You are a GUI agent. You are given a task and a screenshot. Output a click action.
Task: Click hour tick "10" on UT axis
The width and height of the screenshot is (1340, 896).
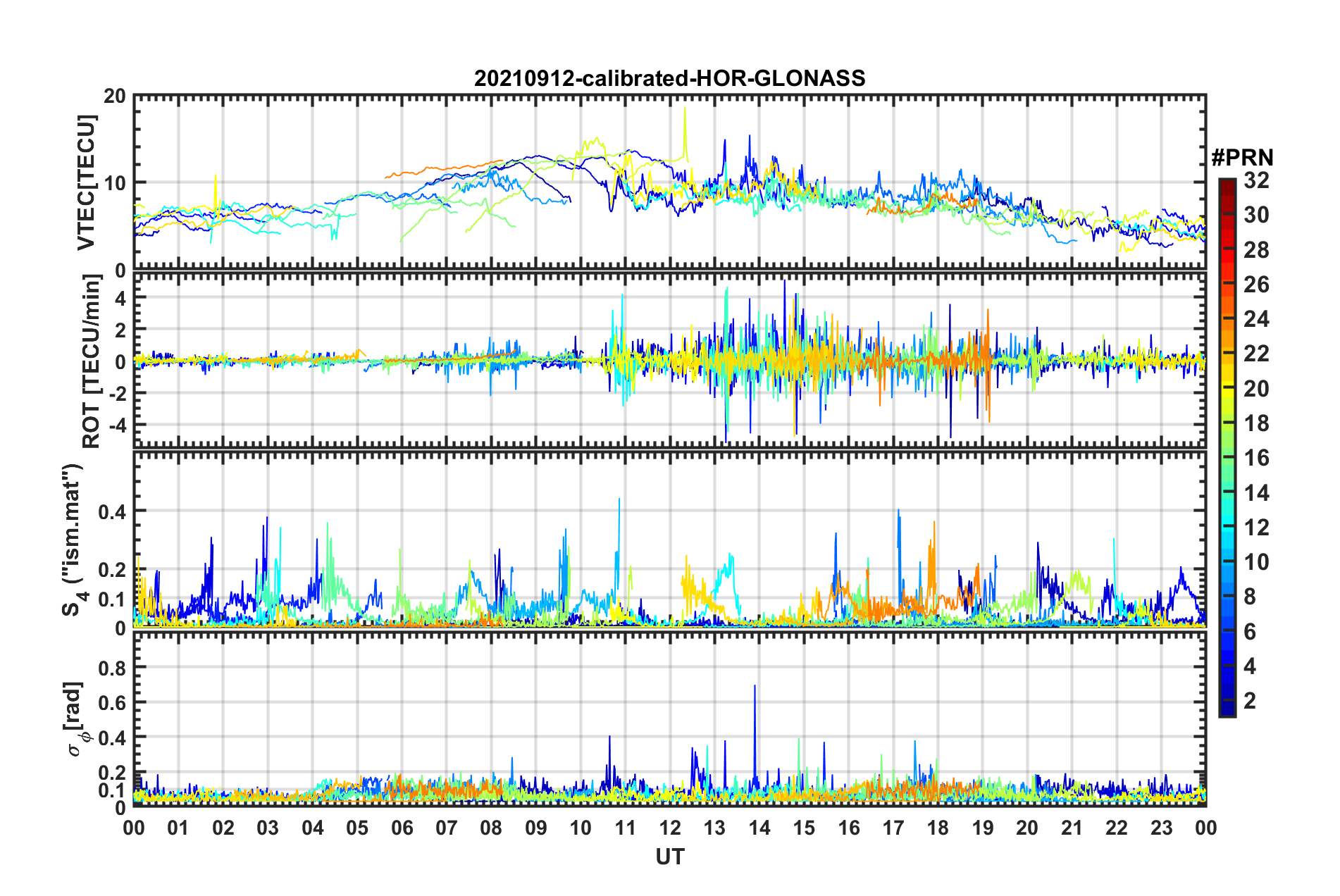pyautogui.click(x=581, y=828)
